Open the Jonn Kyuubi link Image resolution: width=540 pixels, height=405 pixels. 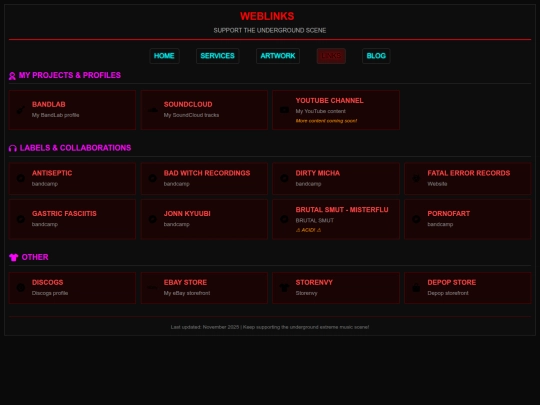[x=204, y=219]
